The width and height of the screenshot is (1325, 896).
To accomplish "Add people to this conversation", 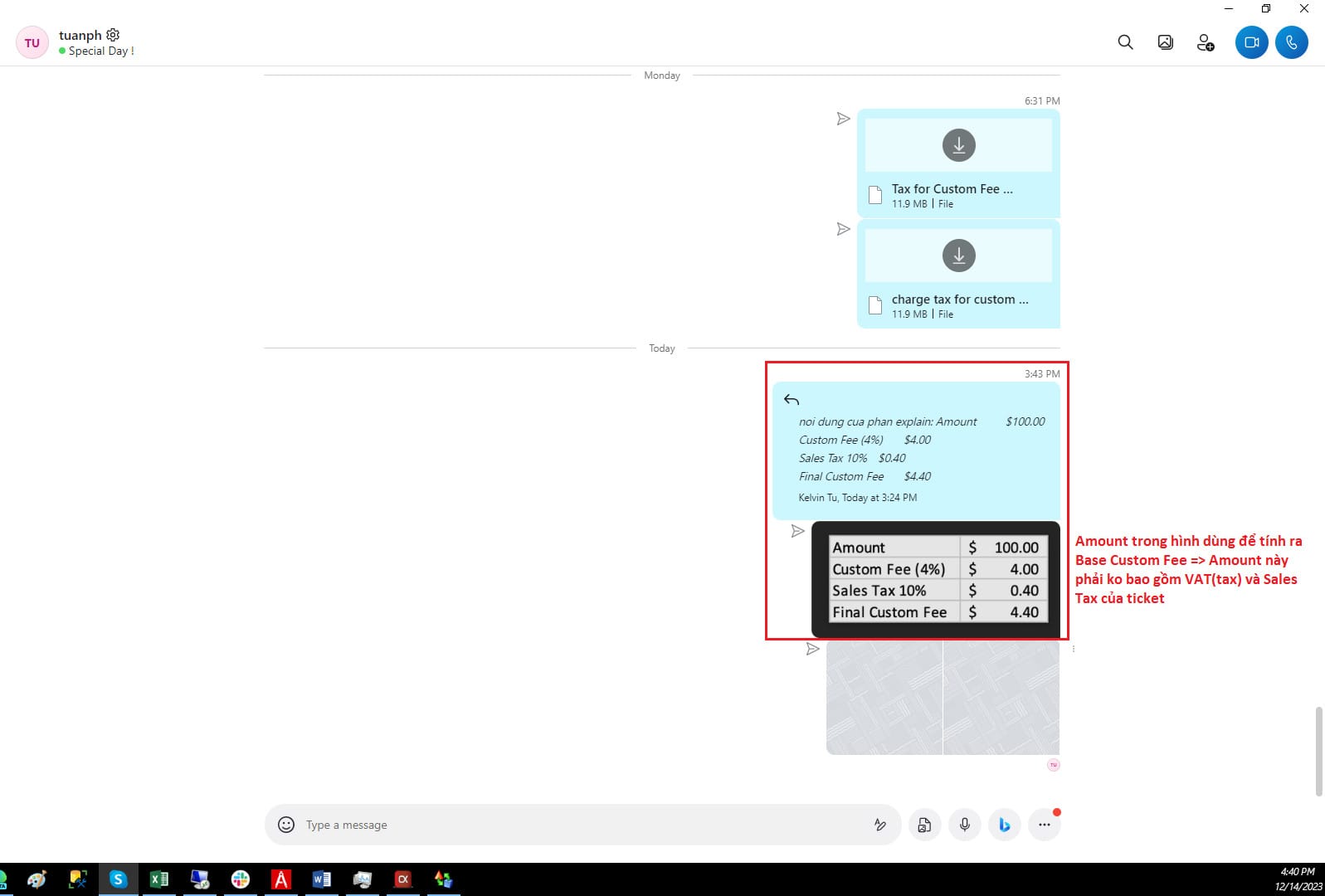I will tap(1206, 42).
